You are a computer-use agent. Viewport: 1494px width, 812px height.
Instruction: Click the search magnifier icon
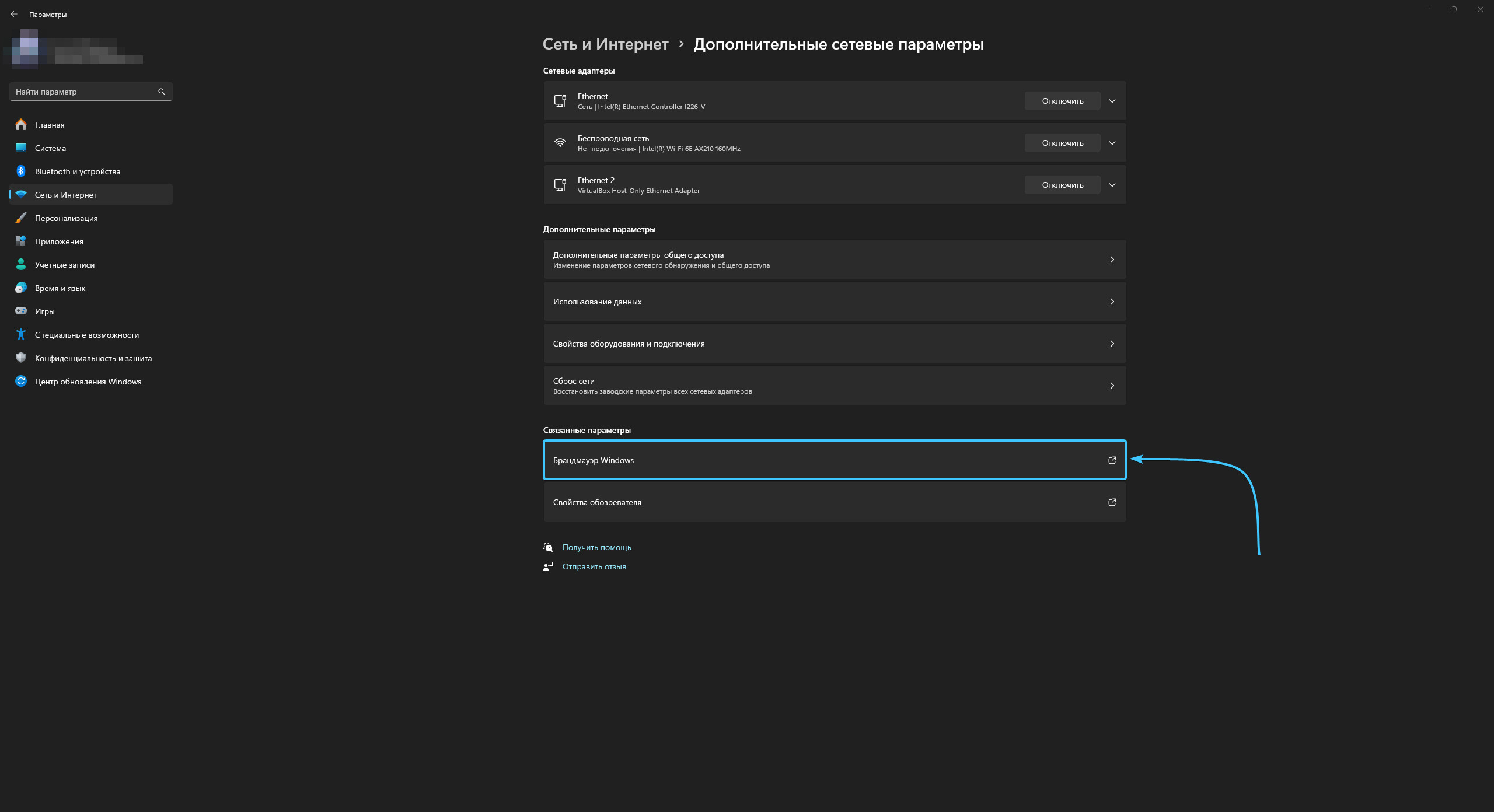[x=162, y=92]
